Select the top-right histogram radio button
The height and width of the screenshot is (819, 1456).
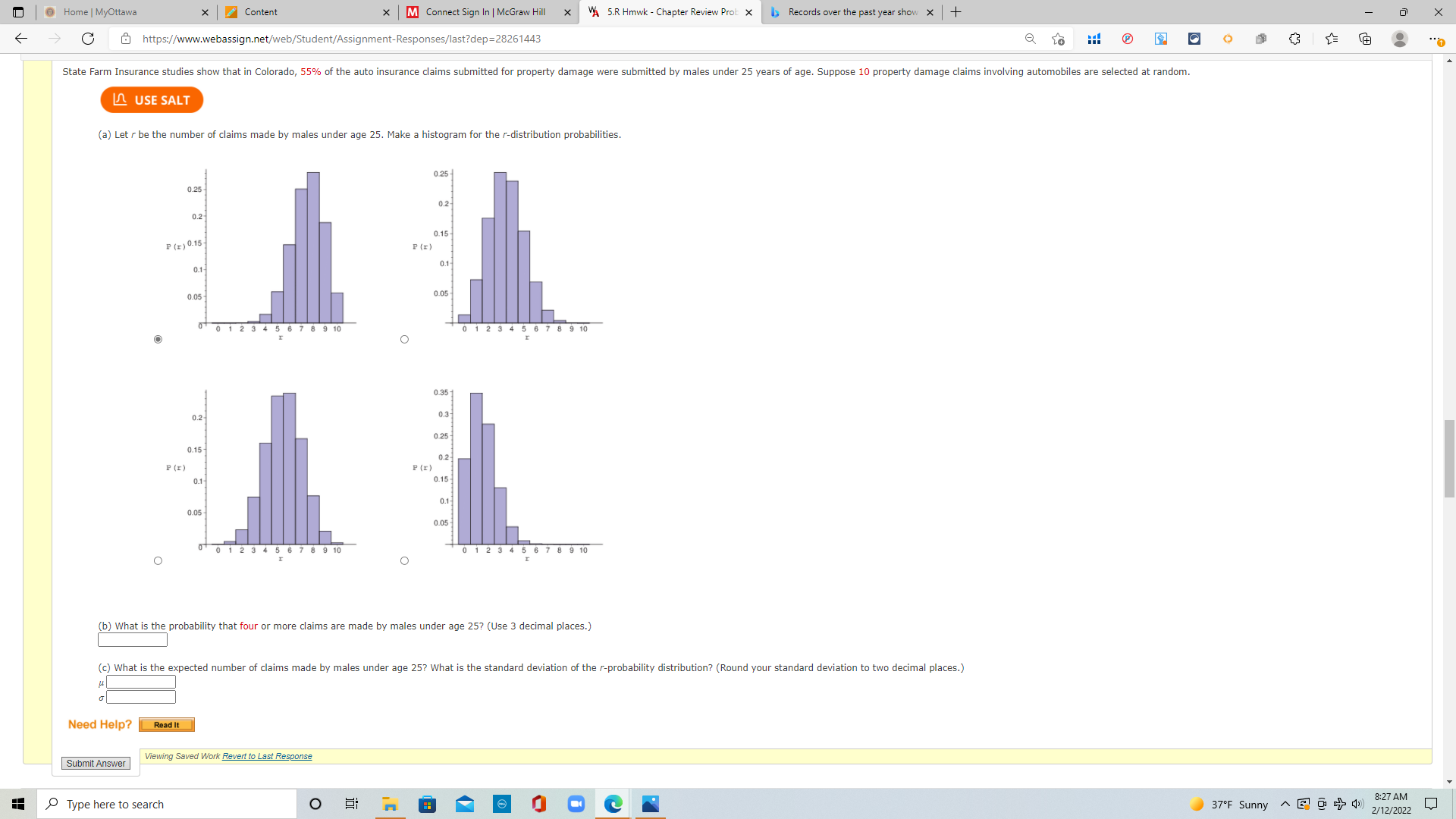pos(404,339)
